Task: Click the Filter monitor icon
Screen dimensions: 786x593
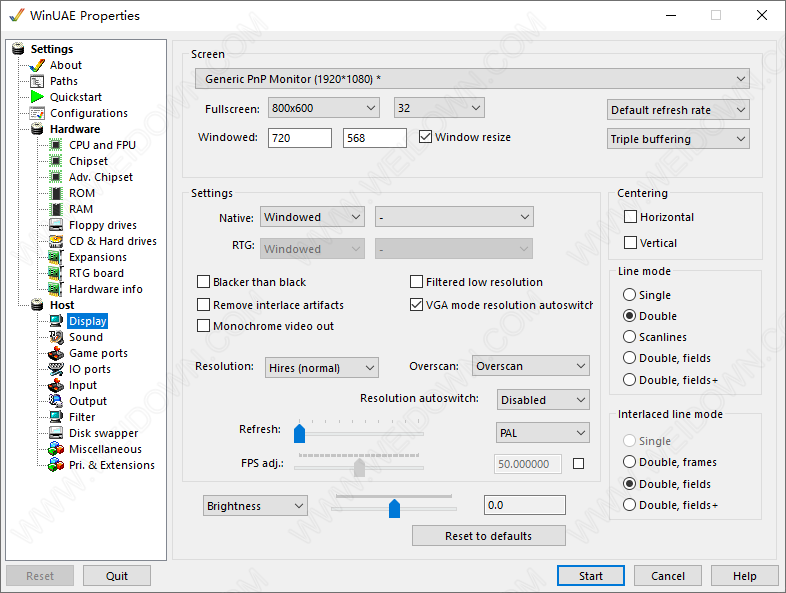Action: click(x=56, y=417)
